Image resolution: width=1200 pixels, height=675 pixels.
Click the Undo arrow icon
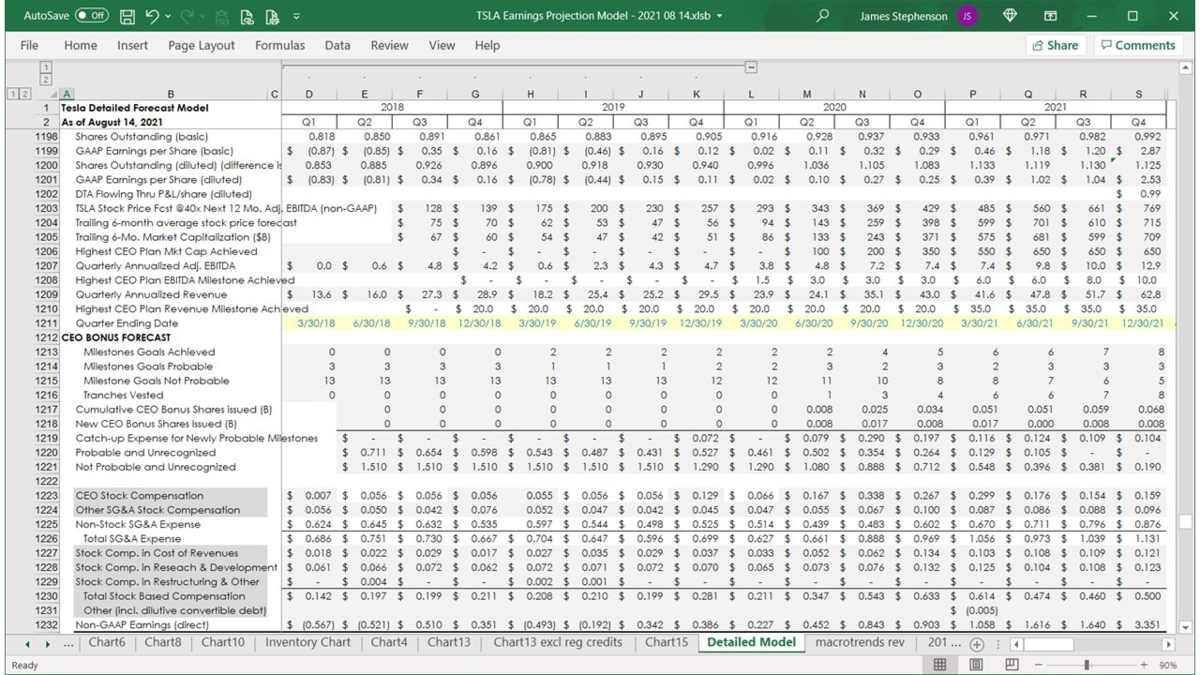coord(152,16)
